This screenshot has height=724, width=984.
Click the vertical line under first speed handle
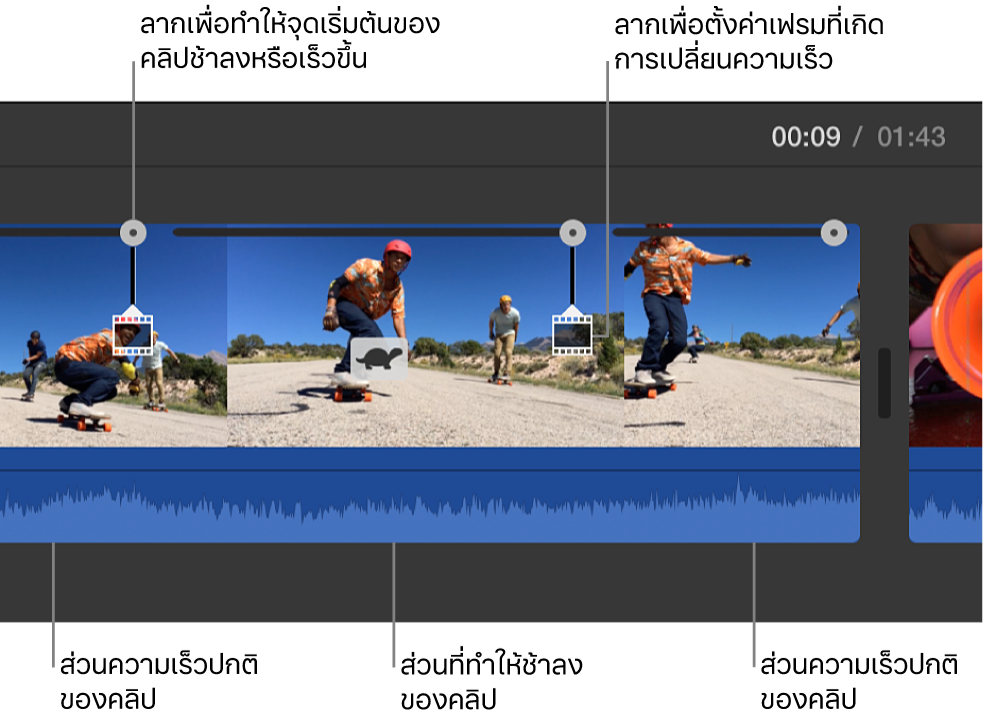133,275
